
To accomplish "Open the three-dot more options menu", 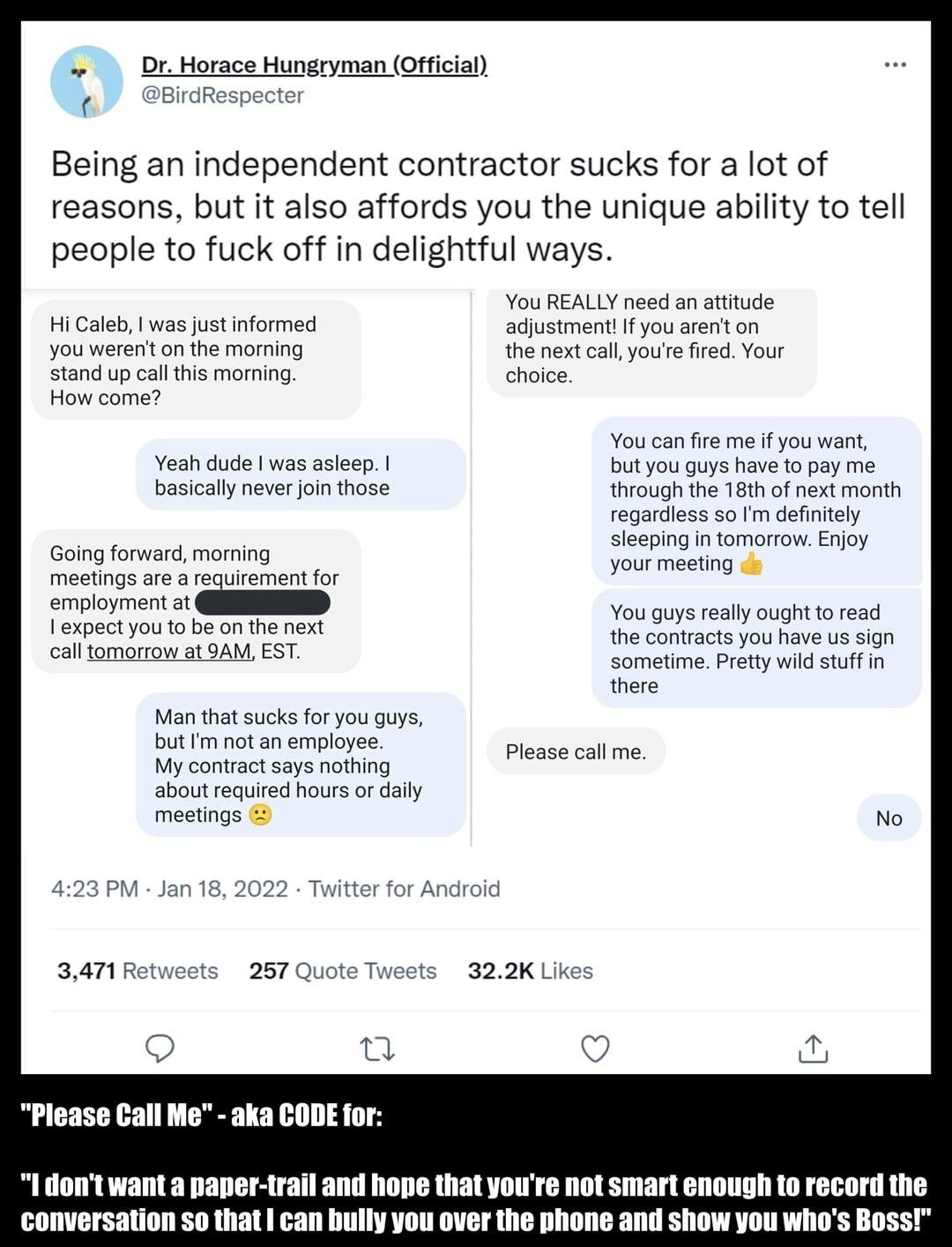I will click(x=895, y=65).
